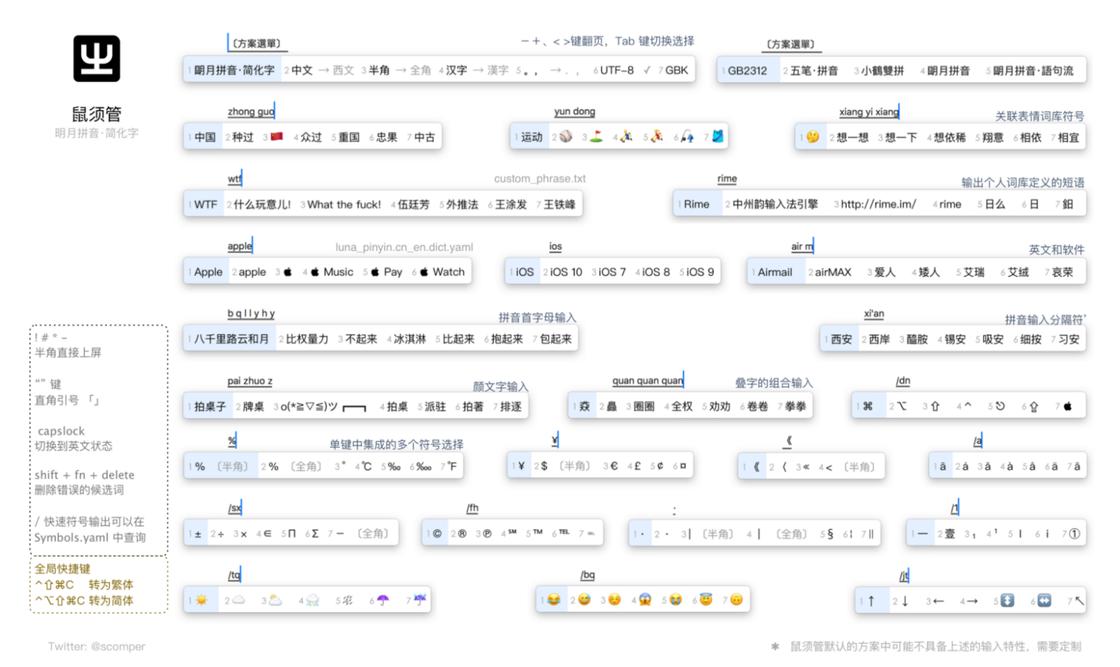
Task: Choose the purple umbrella candidate numbered 6
Action: [x=383, y=600]
